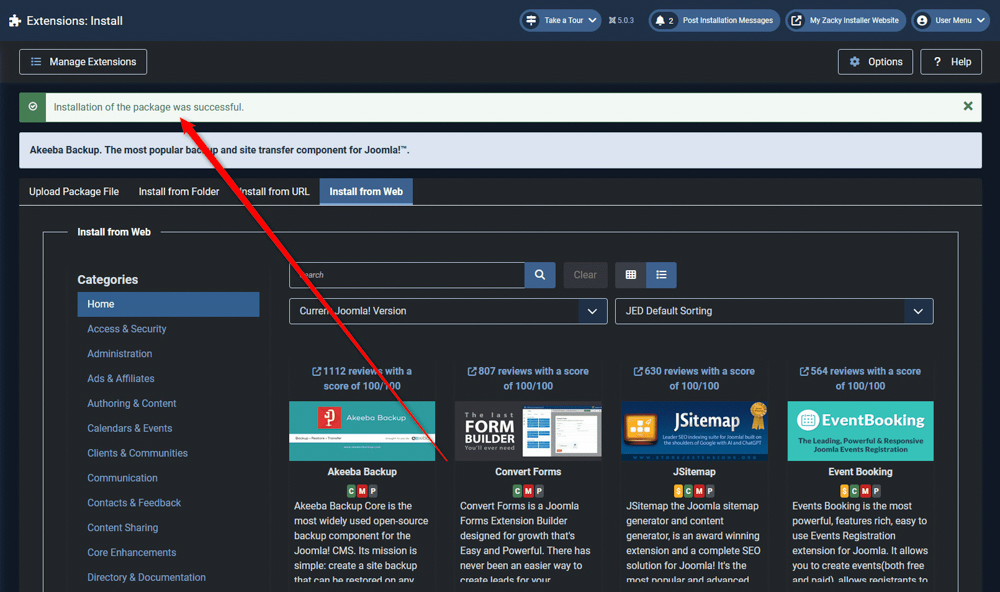Viewport: 1000px width, 592px height.
Task: Switch to grid view layout
Action: 630,275
